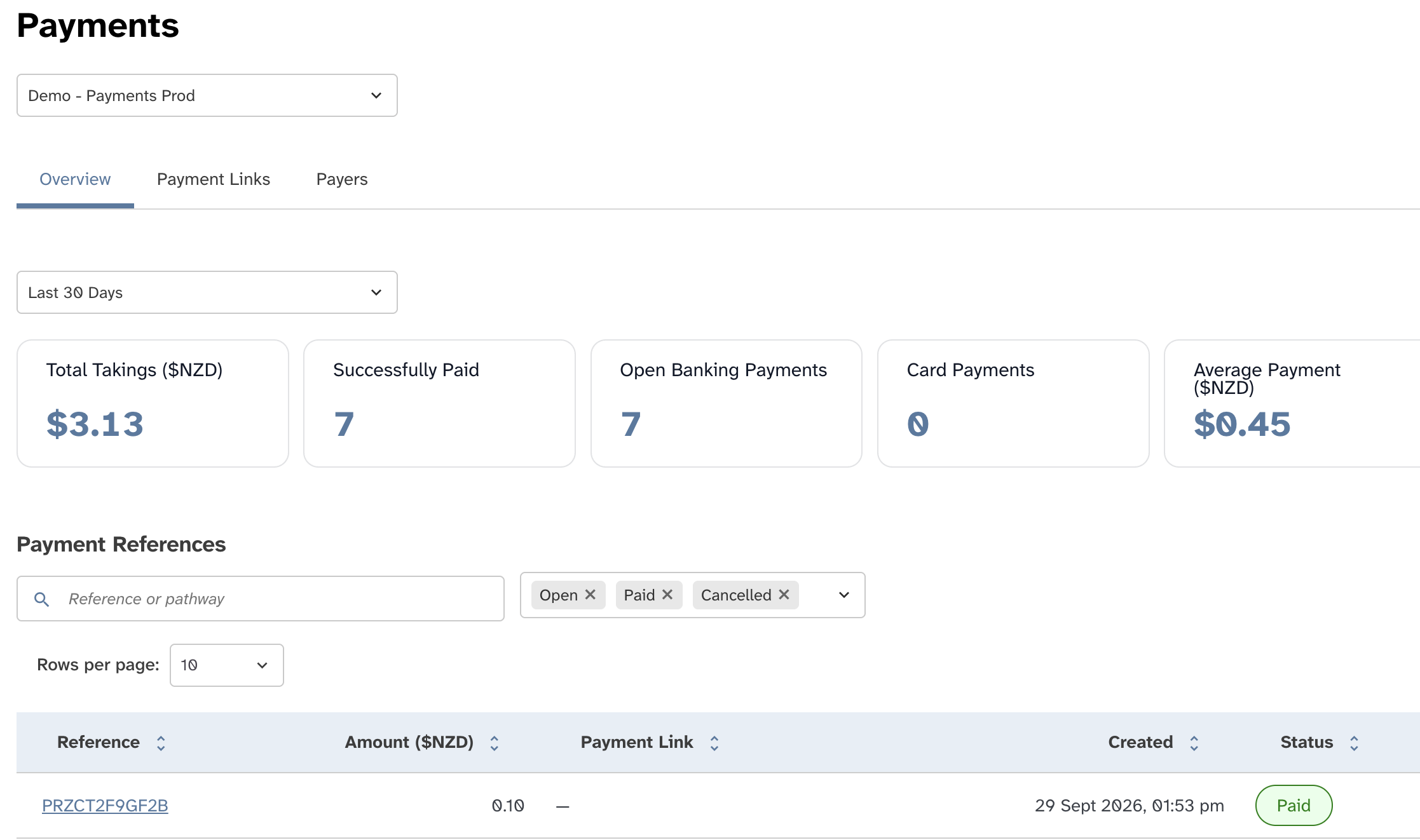Click the Reference column header text
The image size is (1420, 840).
99,742
